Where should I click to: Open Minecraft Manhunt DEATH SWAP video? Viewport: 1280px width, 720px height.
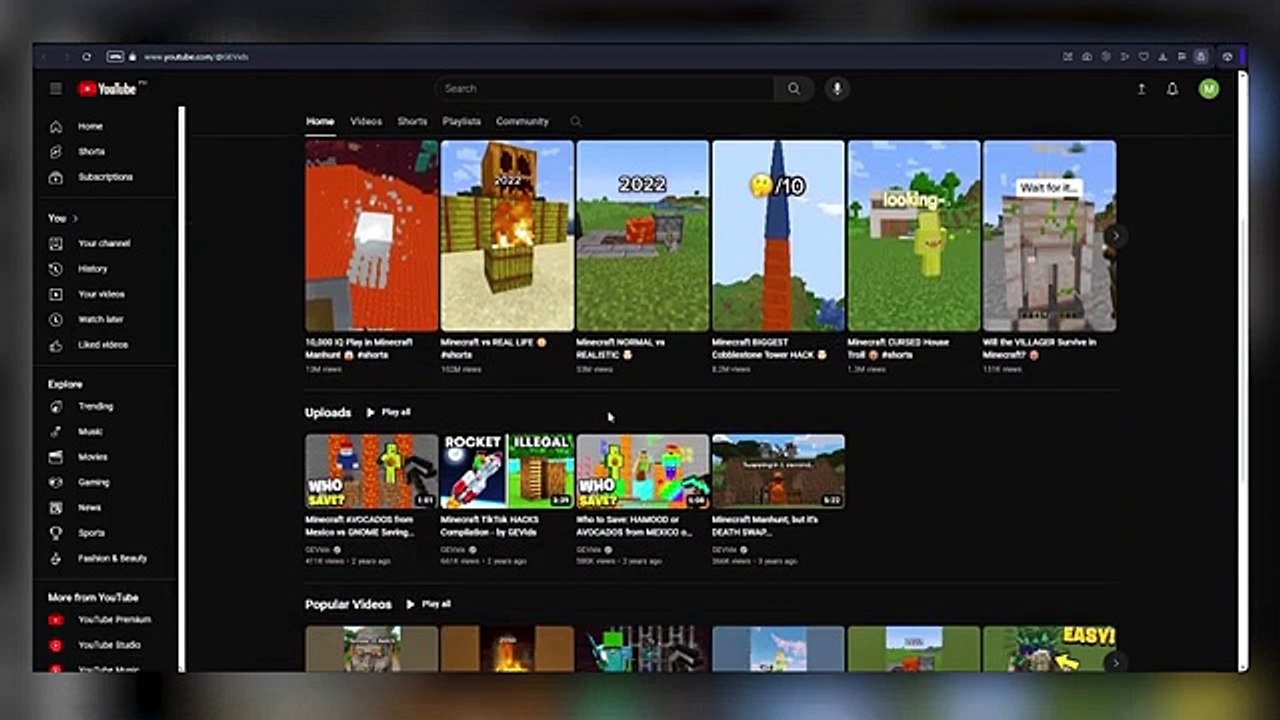[778, 471]
